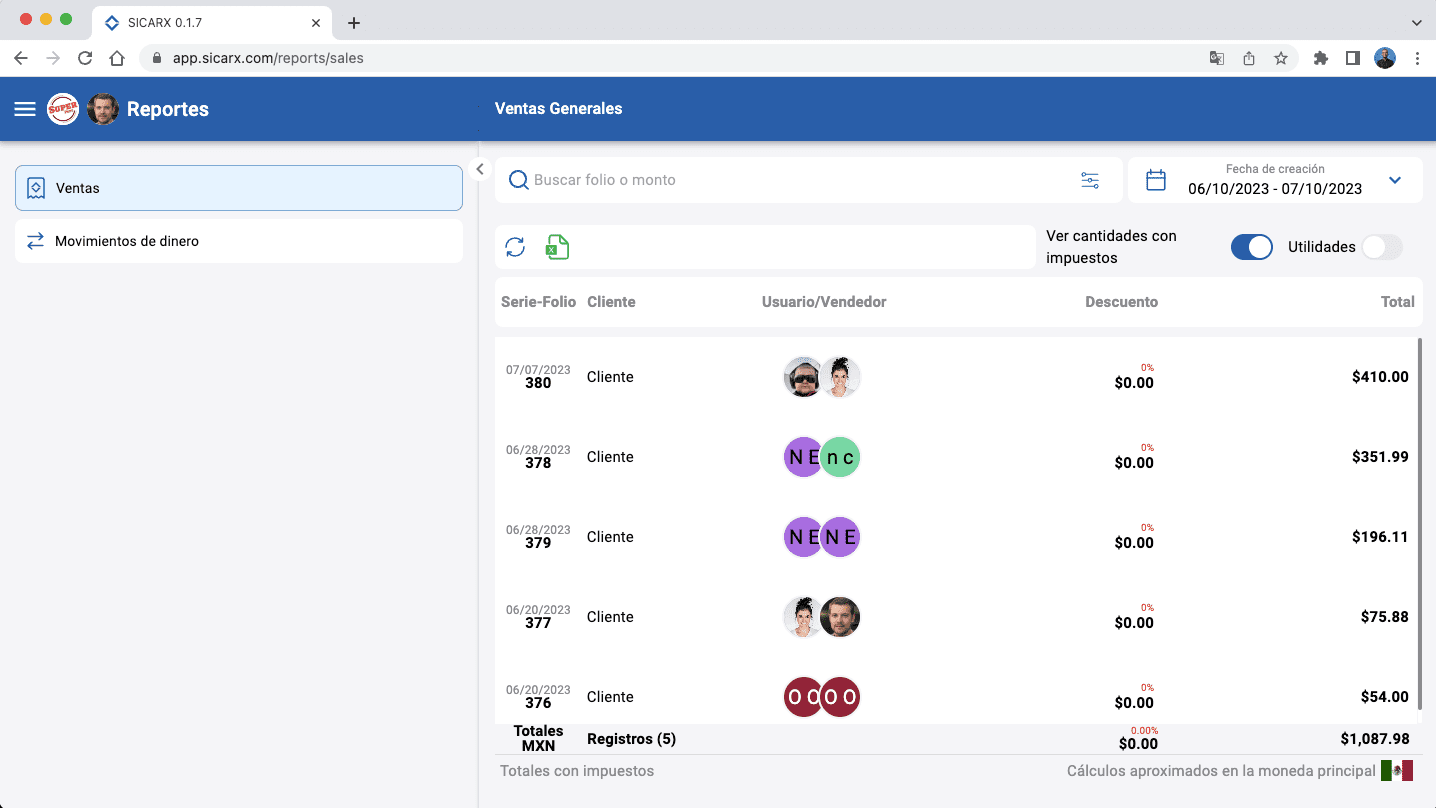Open Chrome tab list dropdown arrow
The width and height of the screenshot is (1436, 808).
point(1416,22)
